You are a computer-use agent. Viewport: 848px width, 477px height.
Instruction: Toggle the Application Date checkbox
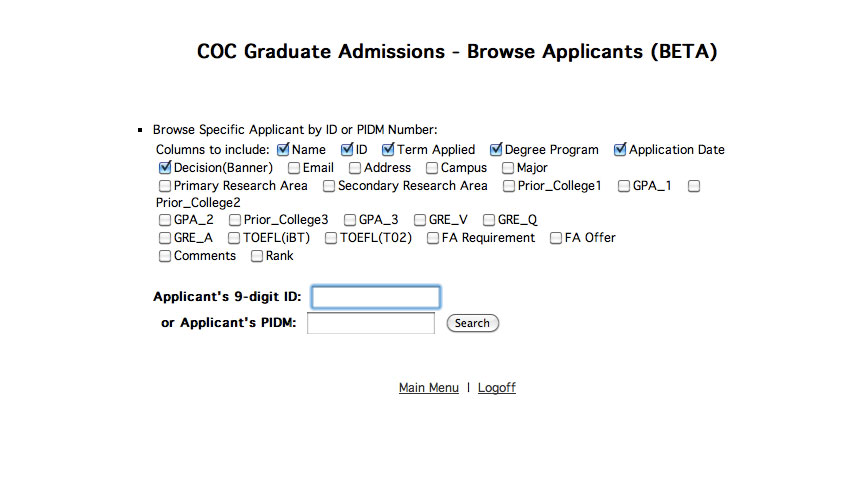620,150
